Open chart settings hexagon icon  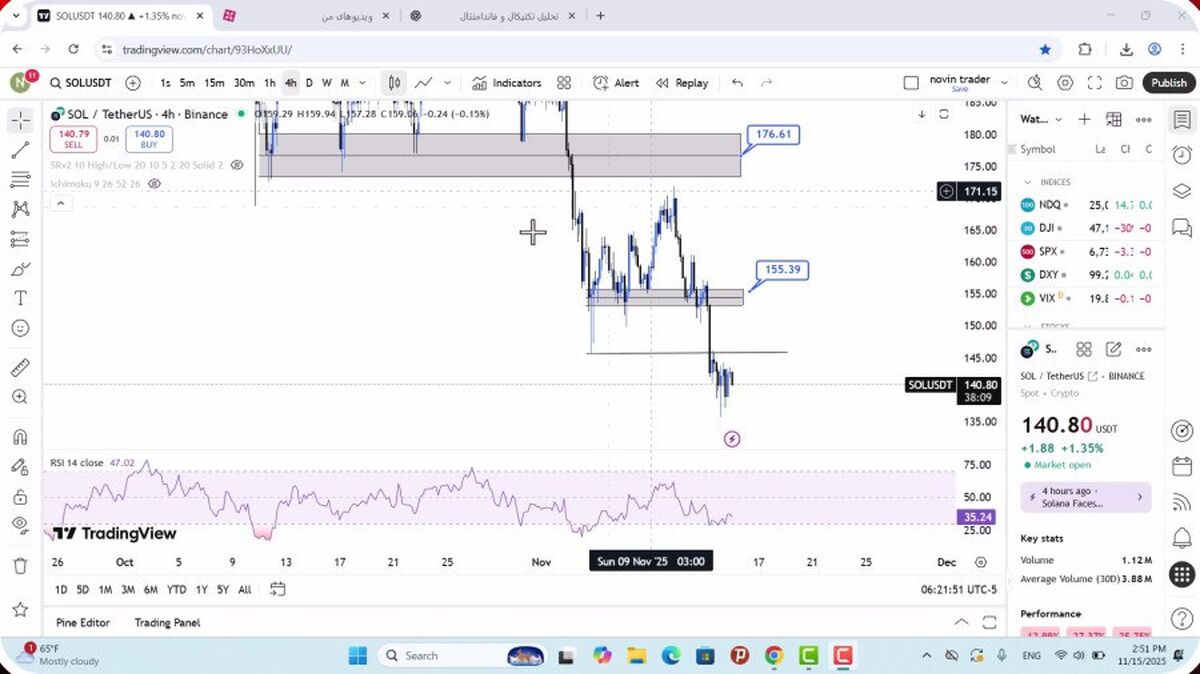click(1065, 83)
